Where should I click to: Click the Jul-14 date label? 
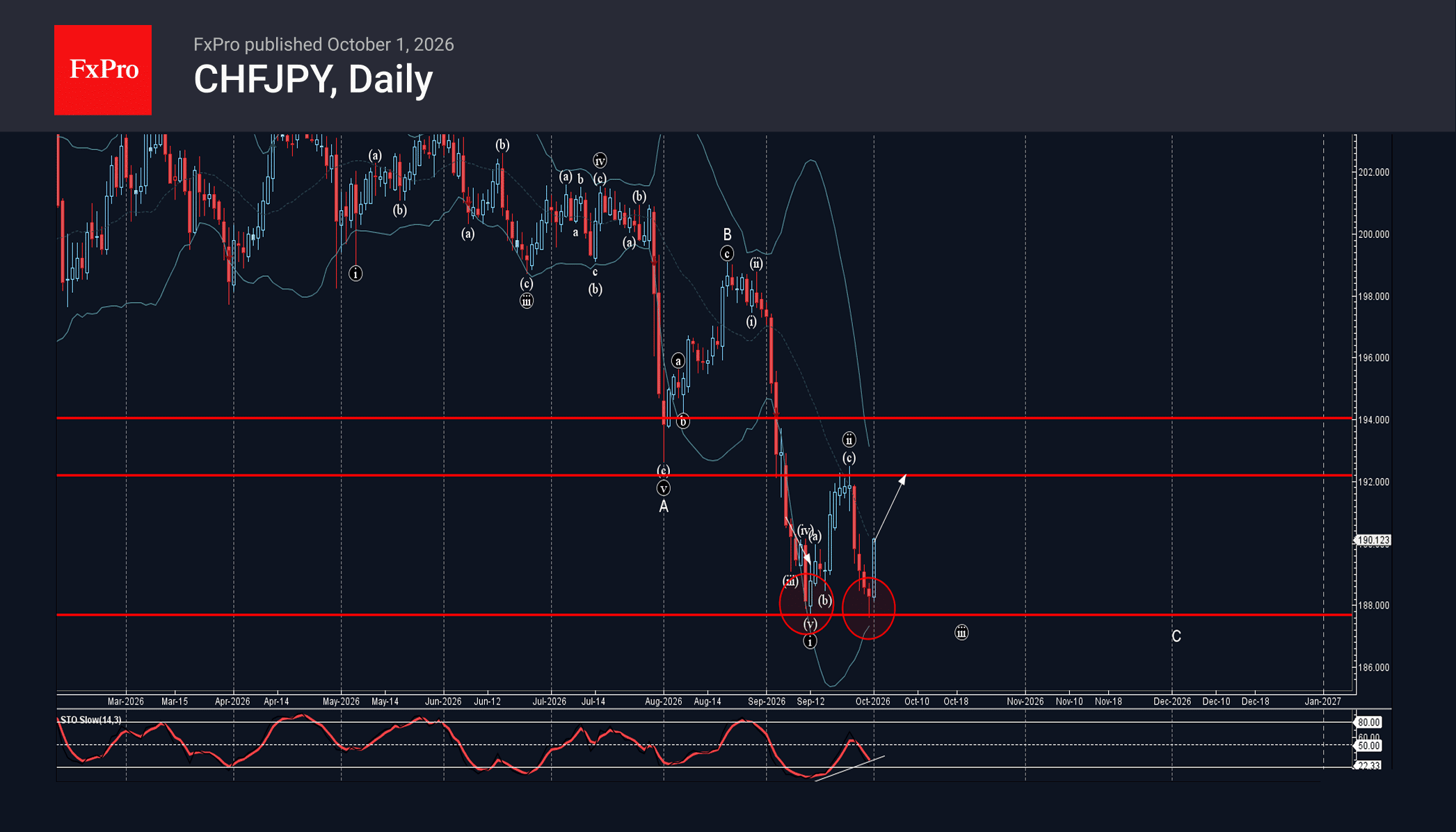click(593, 701)
